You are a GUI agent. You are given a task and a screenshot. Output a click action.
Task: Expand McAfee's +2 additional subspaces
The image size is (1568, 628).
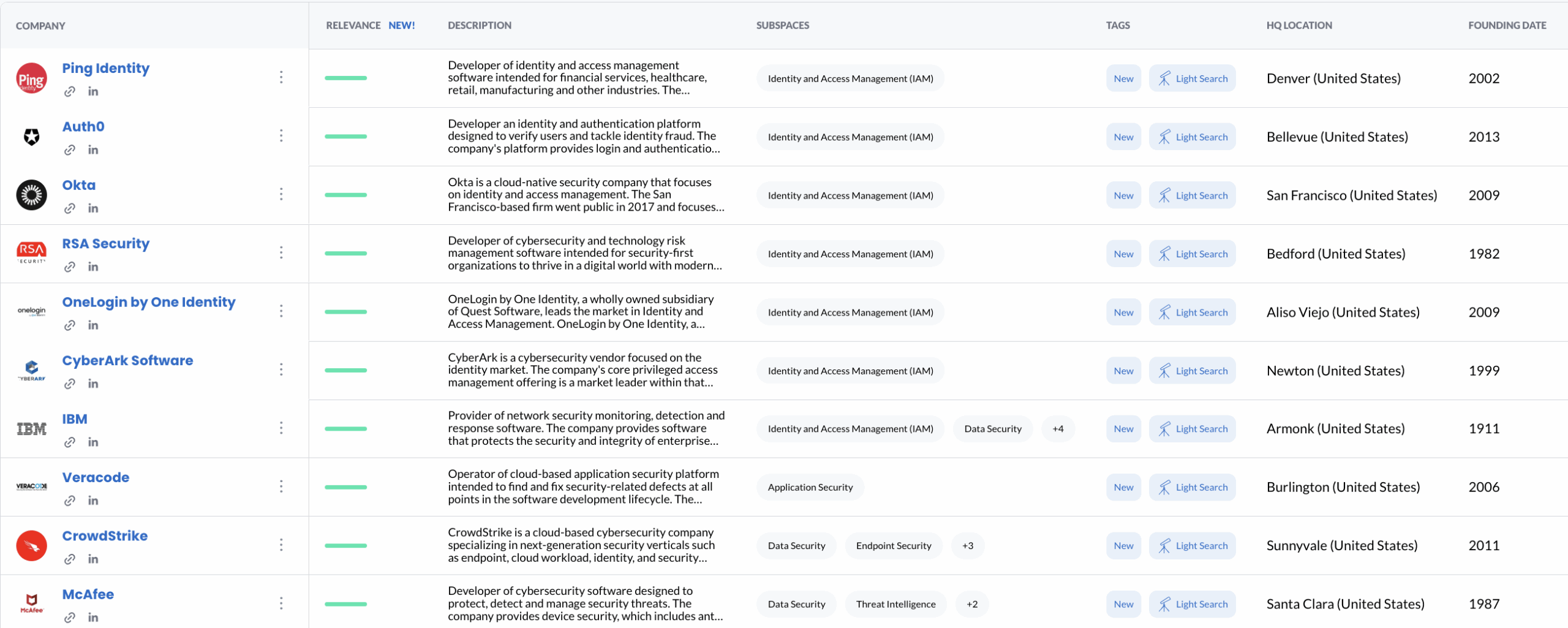(x=972, y=604)
